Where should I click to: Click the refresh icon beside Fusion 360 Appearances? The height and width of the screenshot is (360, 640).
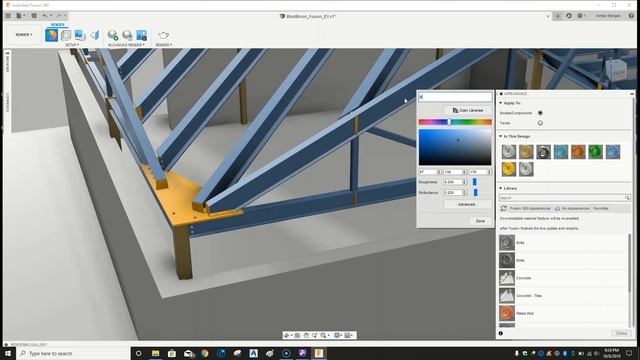click(504, 209)
